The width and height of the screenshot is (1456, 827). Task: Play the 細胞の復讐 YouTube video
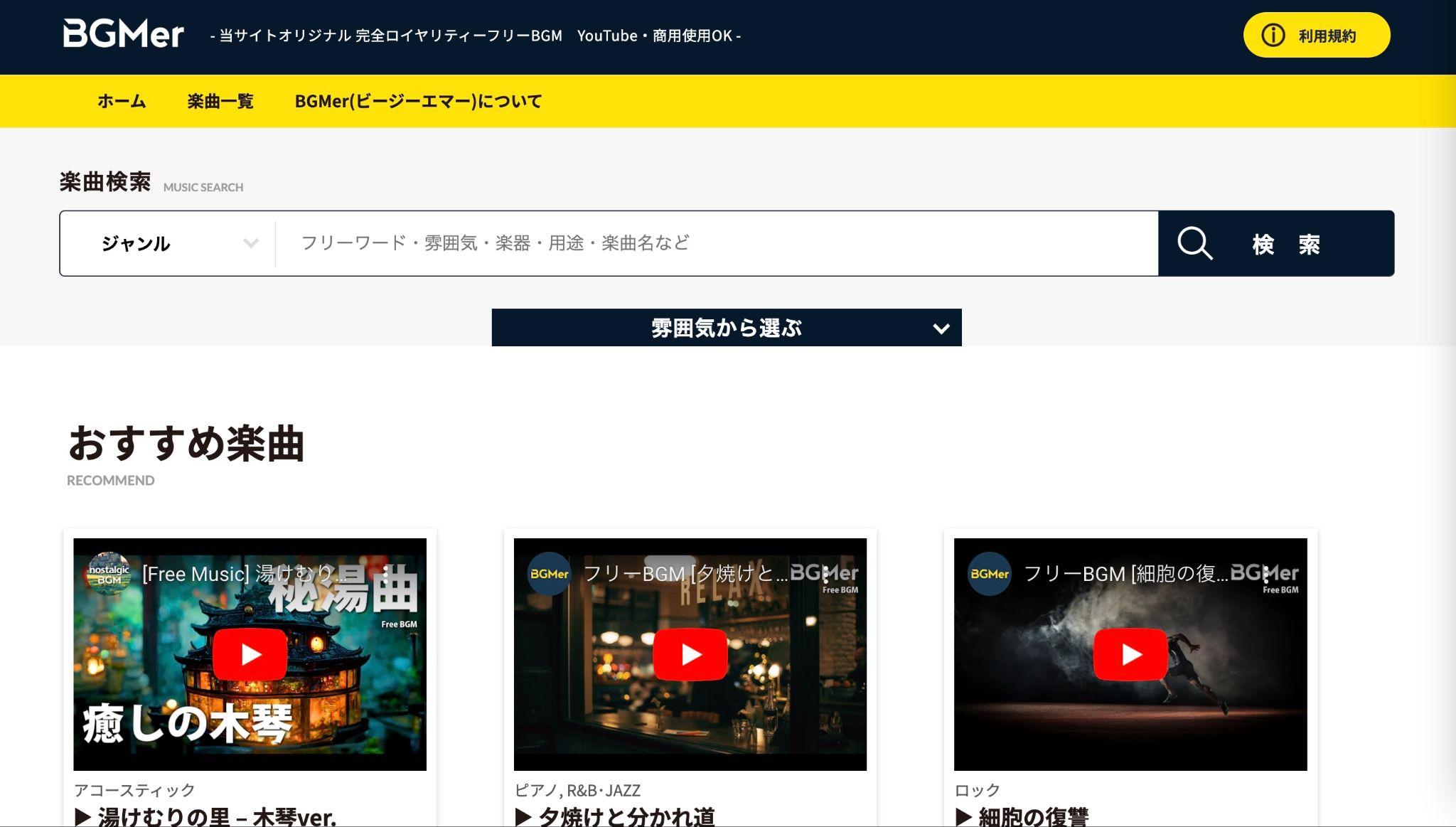click(x=1130, y=654)
